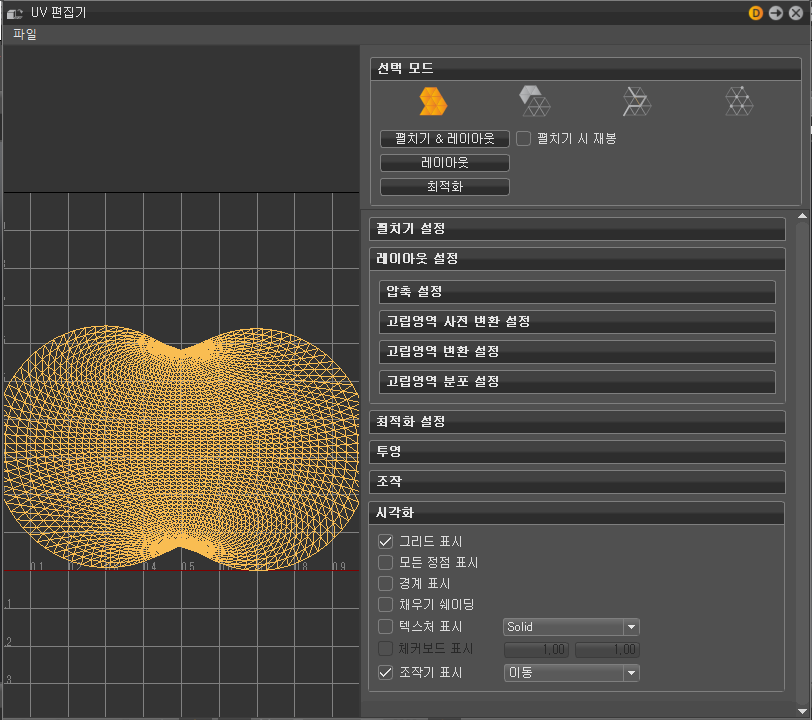812x720 pixels.
Task: Click the 최적화 button
Action: tap(444, 186)
